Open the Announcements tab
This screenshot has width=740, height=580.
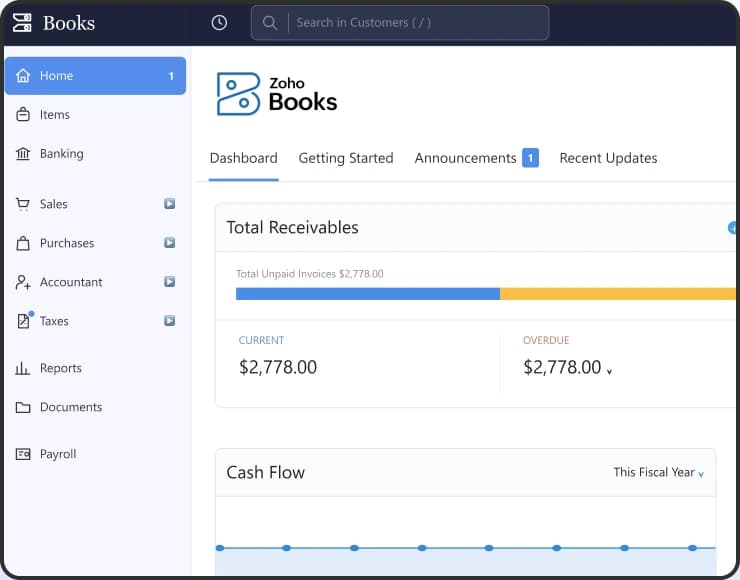click(465, 158)
